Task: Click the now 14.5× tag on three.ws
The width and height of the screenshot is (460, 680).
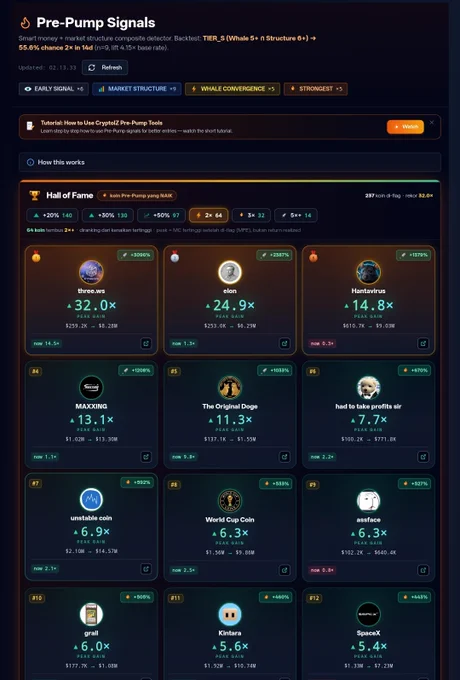Action: pos(46,343)
